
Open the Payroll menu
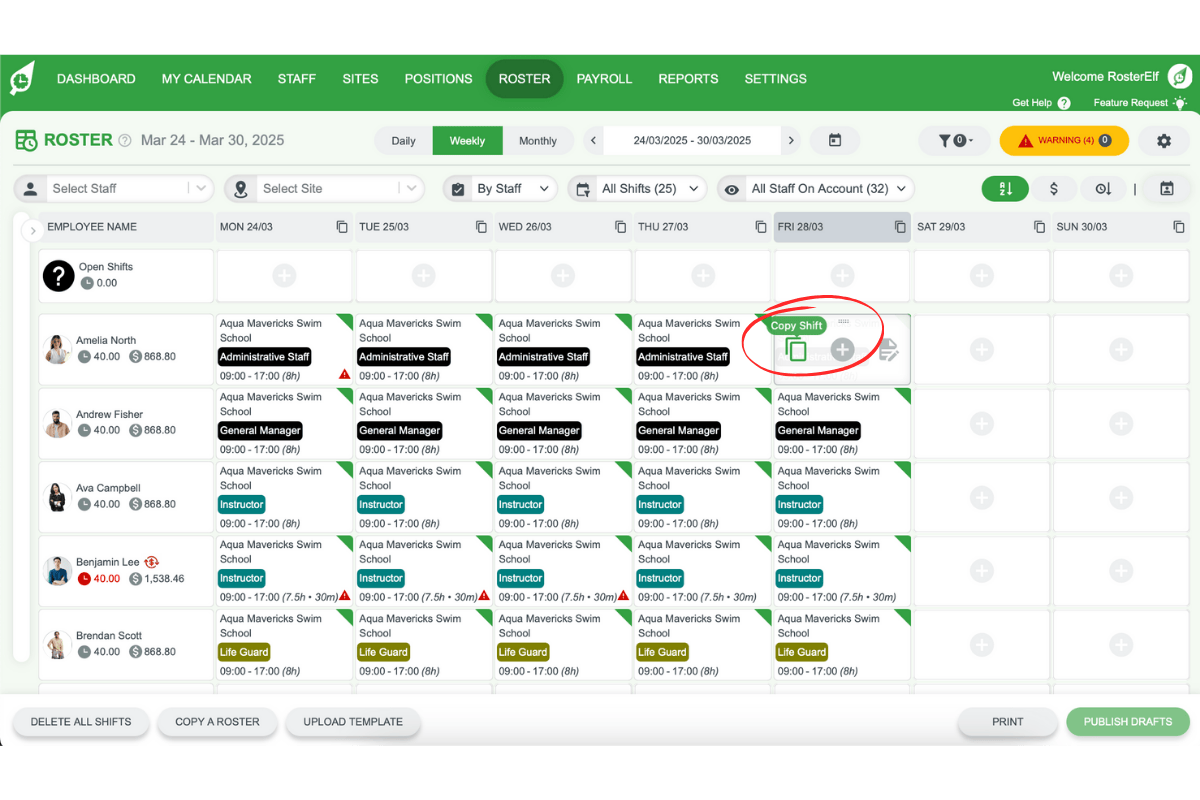coord(604,79)
